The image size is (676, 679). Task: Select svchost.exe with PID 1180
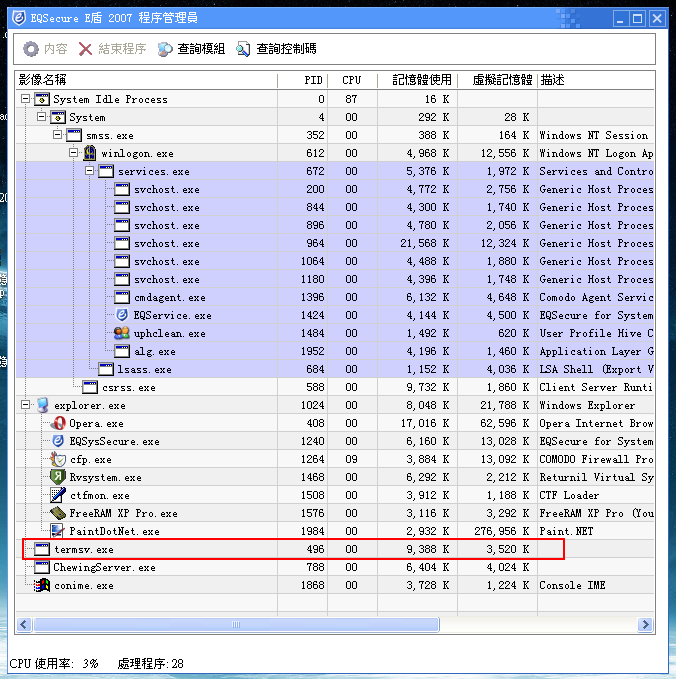[x=335, y=279]
